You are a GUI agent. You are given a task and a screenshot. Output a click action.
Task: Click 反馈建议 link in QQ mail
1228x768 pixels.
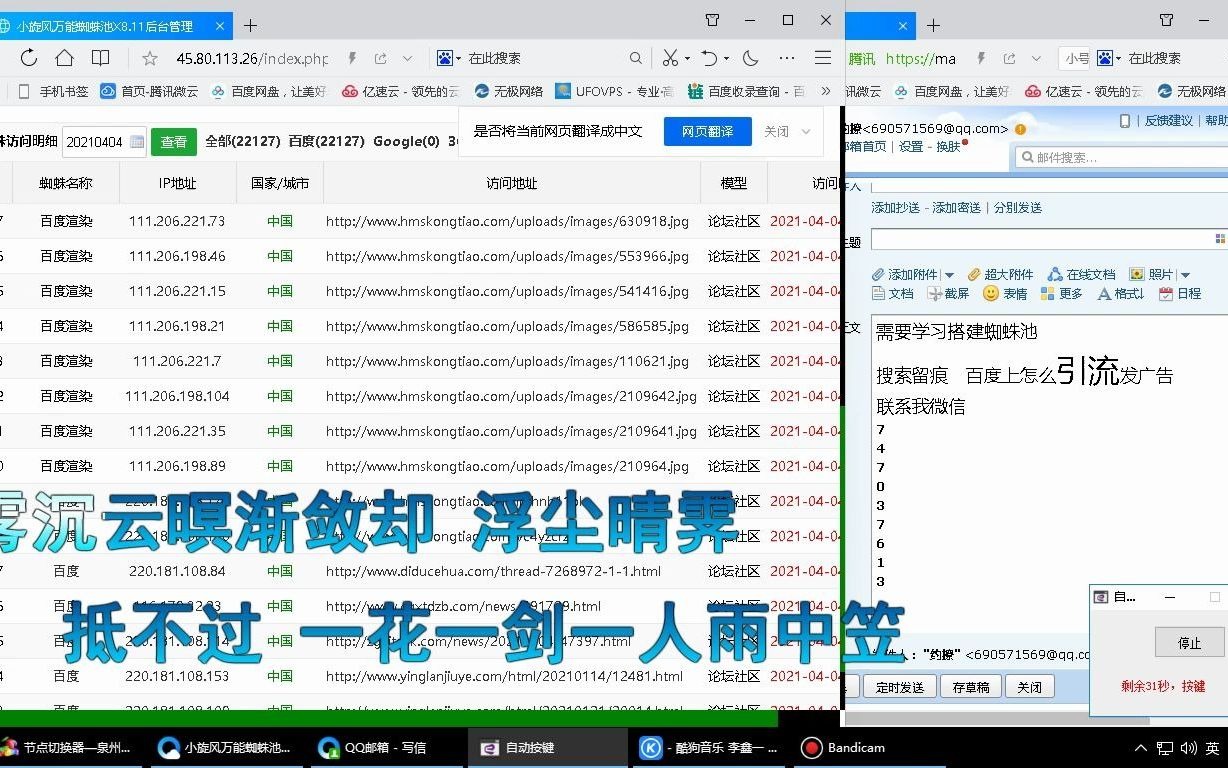(1169, 120)
